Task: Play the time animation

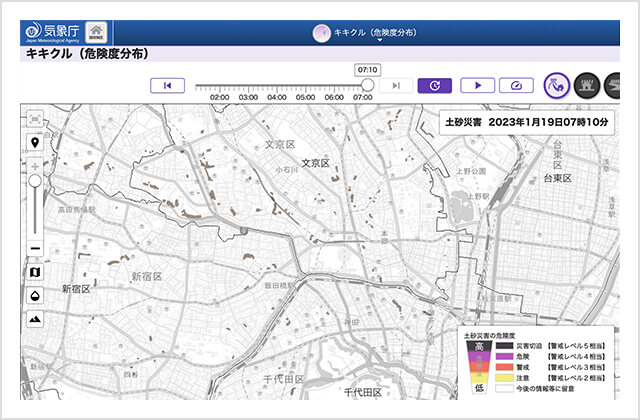Action: (478, 86)
